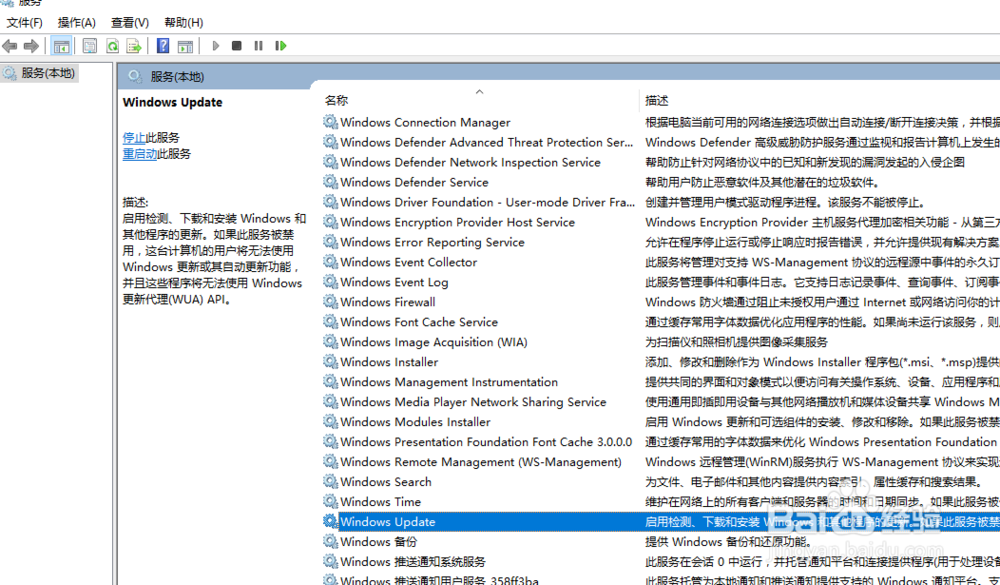
Task: Select Windows 推送通知系统服务 row
Action: coord(413,561)
